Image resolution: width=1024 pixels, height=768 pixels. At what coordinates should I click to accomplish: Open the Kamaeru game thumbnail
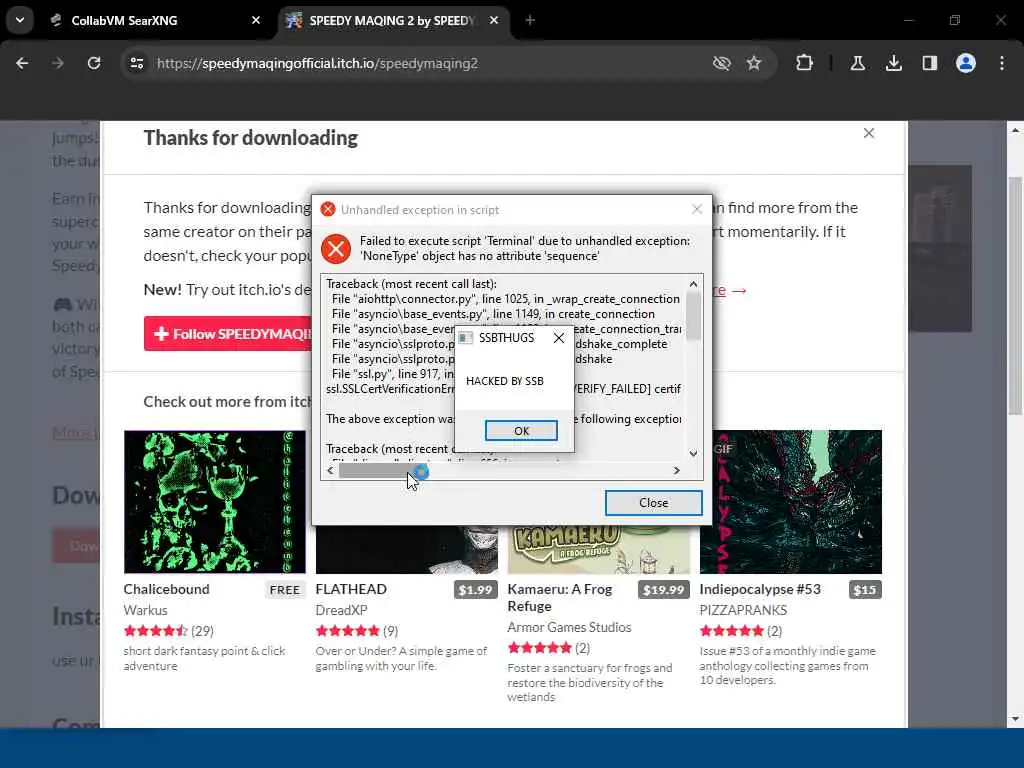[599, 549]
